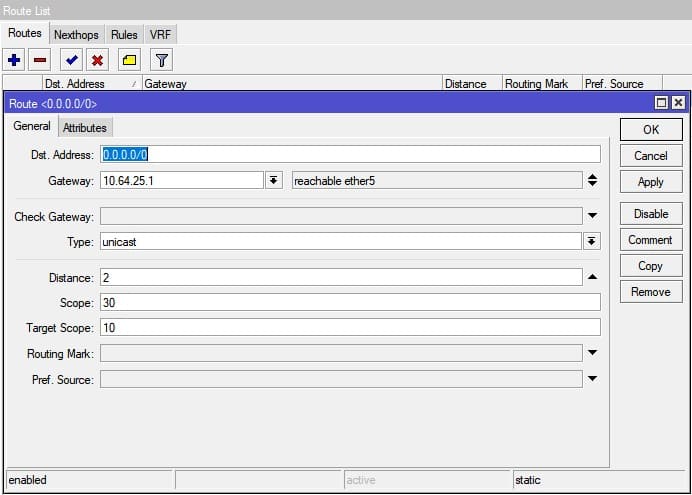
Task: Expand the Check Gateway field
Action: 592,216
